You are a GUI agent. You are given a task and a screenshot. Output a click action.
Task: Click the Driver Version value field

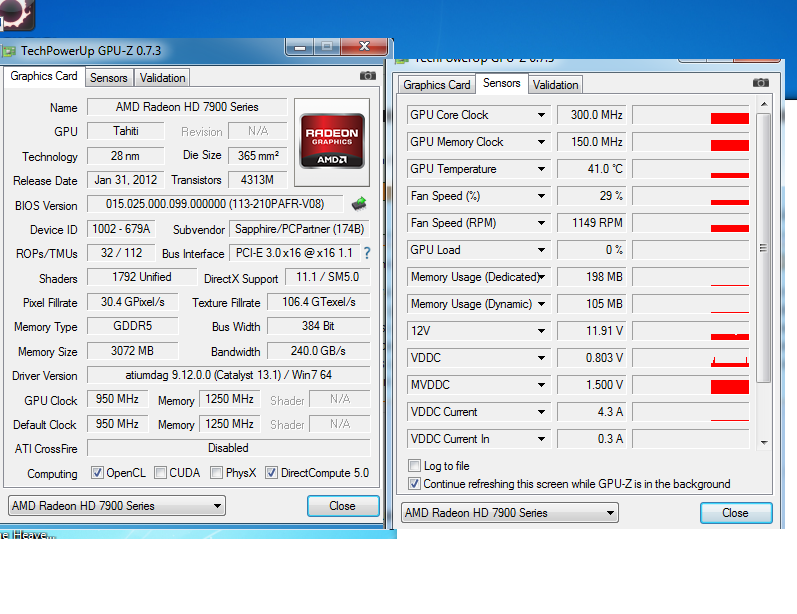(x=229, y=375)
